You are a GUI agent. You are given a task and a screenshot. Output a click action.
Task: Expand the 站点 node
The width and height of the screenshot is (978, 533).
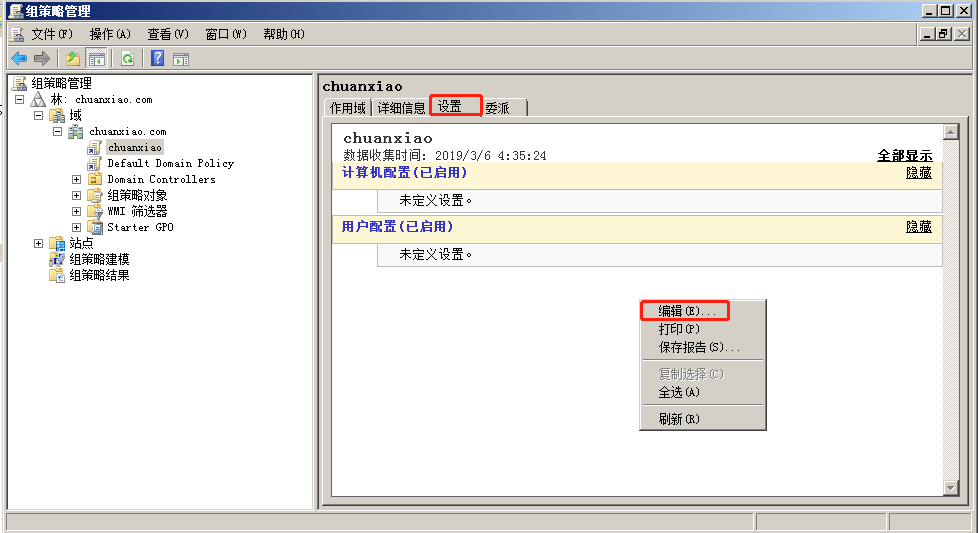(x=38, y=243)
